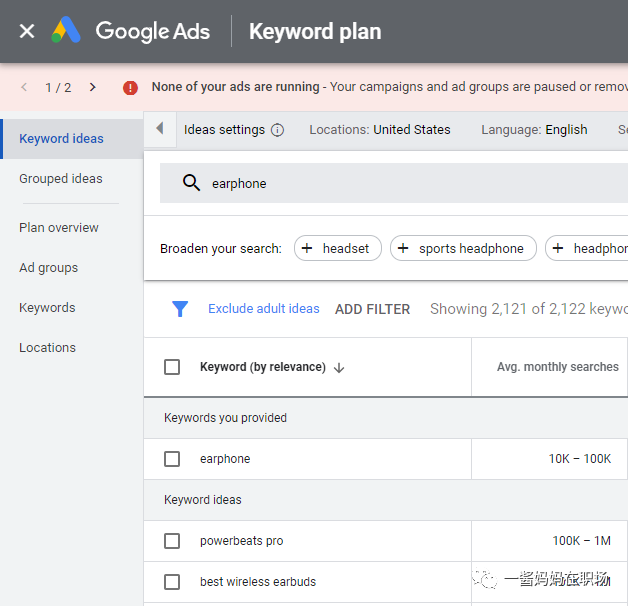The width and height of the screenshot is (628, 606).
Task: Click the Google Ads logo
Action: [x=67, y=31]
